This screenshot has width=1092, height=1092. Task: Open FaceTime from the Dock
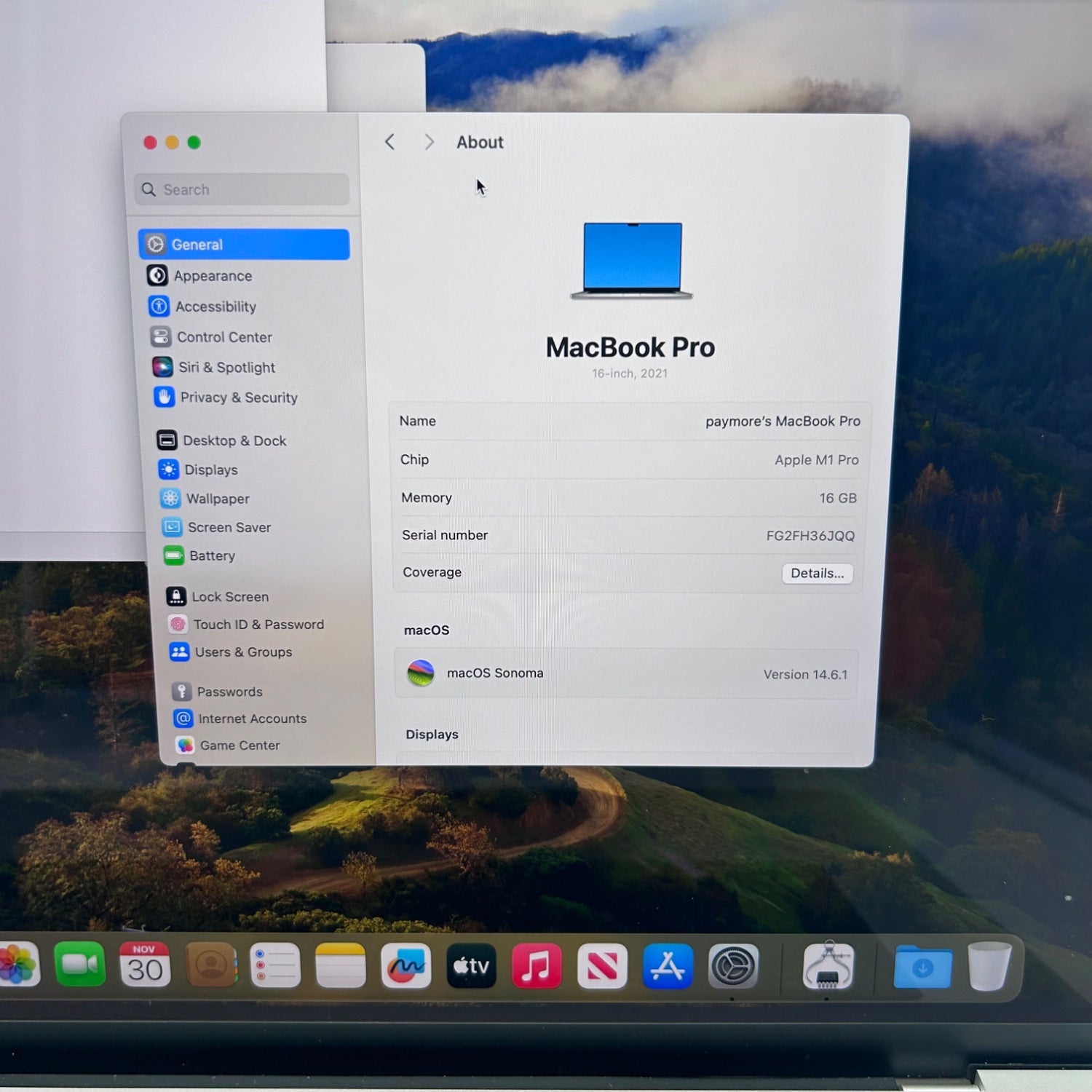(79, 965)
